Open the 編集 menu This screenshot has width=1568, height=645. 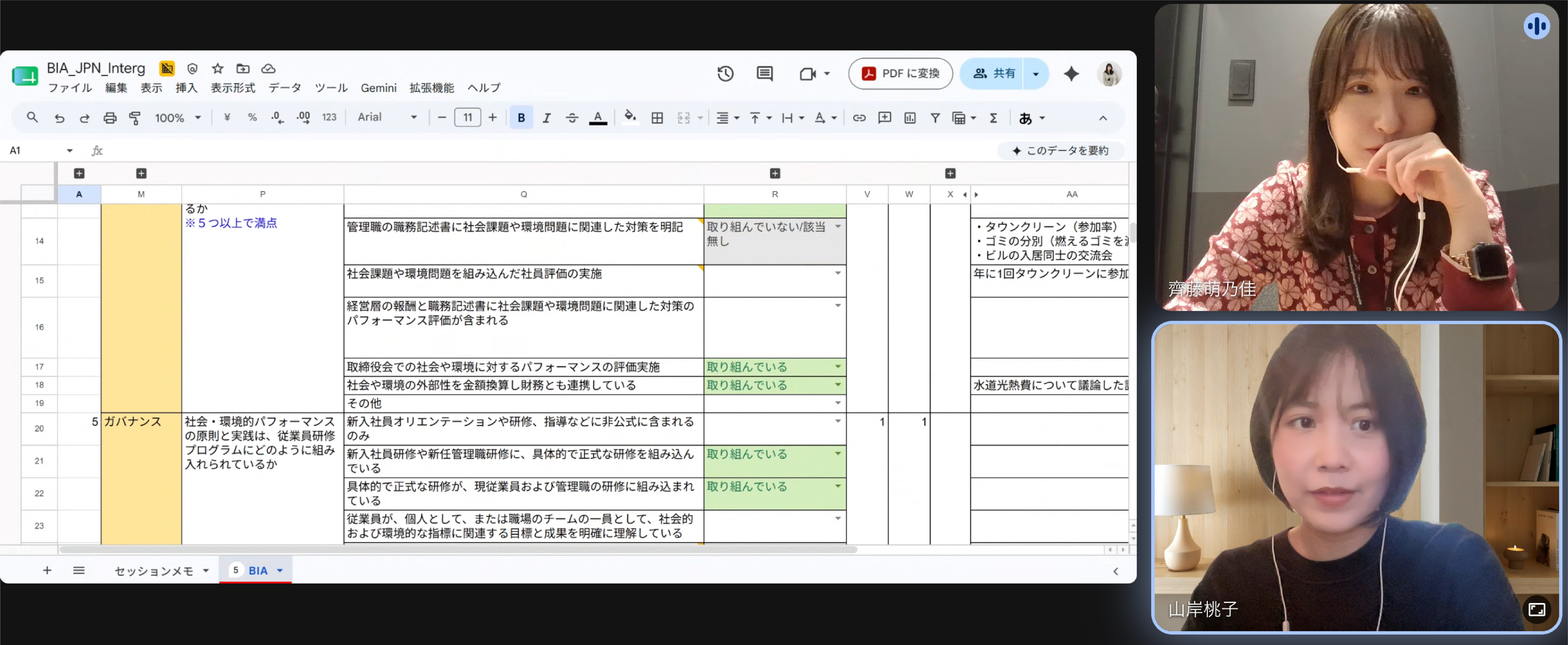[x=116, y=88]
